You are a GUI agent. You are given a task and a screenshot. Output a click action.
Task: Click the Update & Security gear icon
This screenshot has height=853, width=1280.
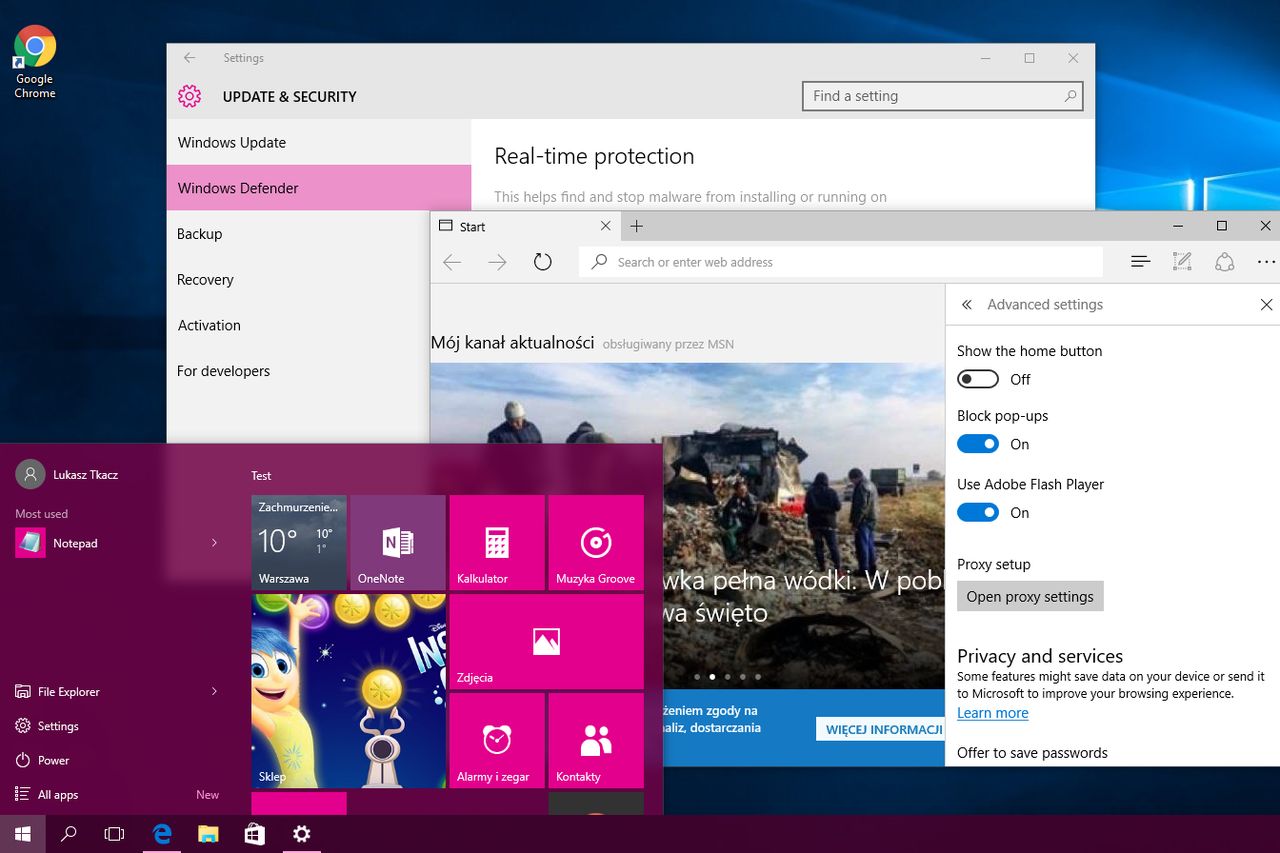coord(189,96)
